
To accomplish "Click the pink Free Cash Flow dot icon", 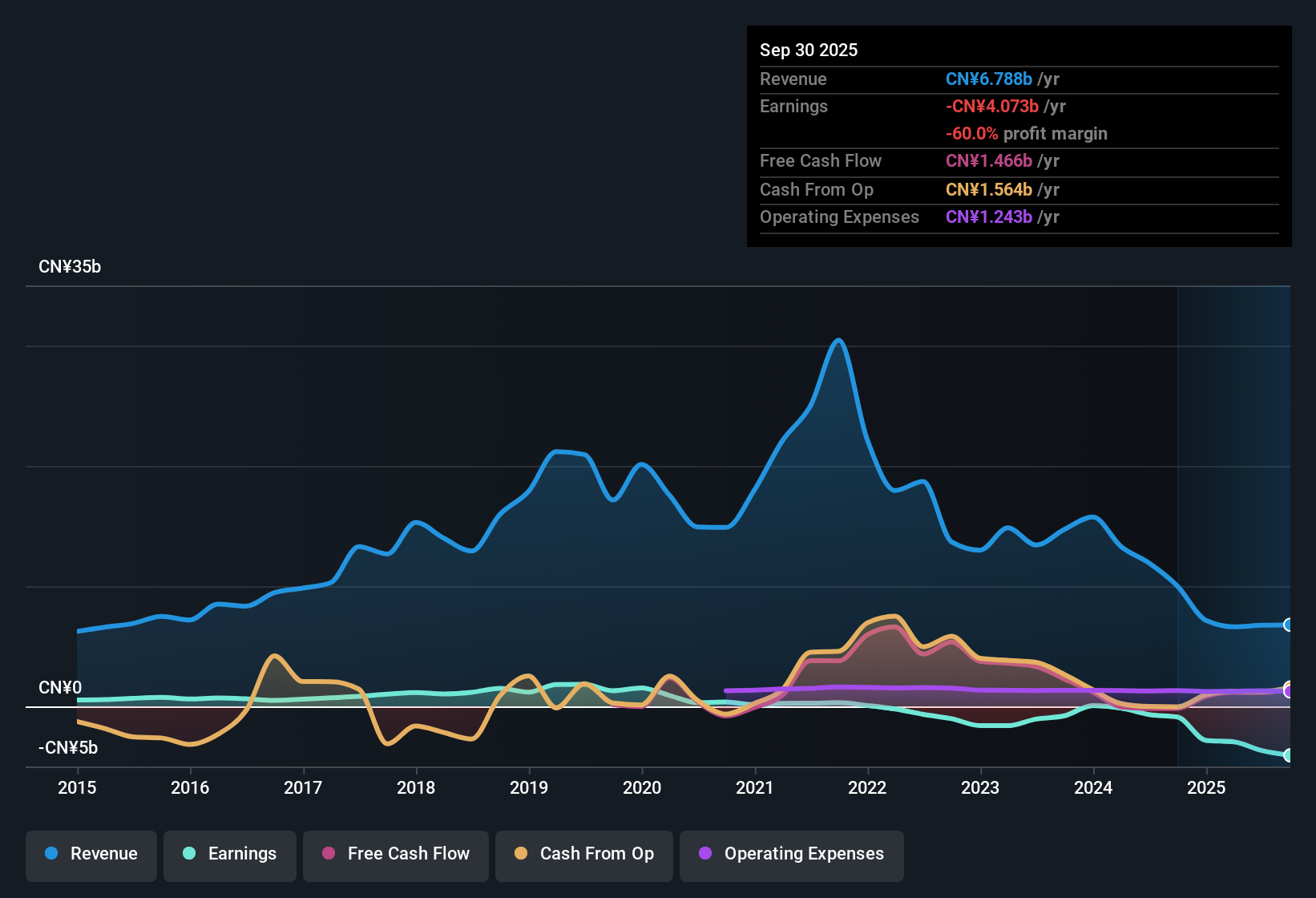I will 328,854.
